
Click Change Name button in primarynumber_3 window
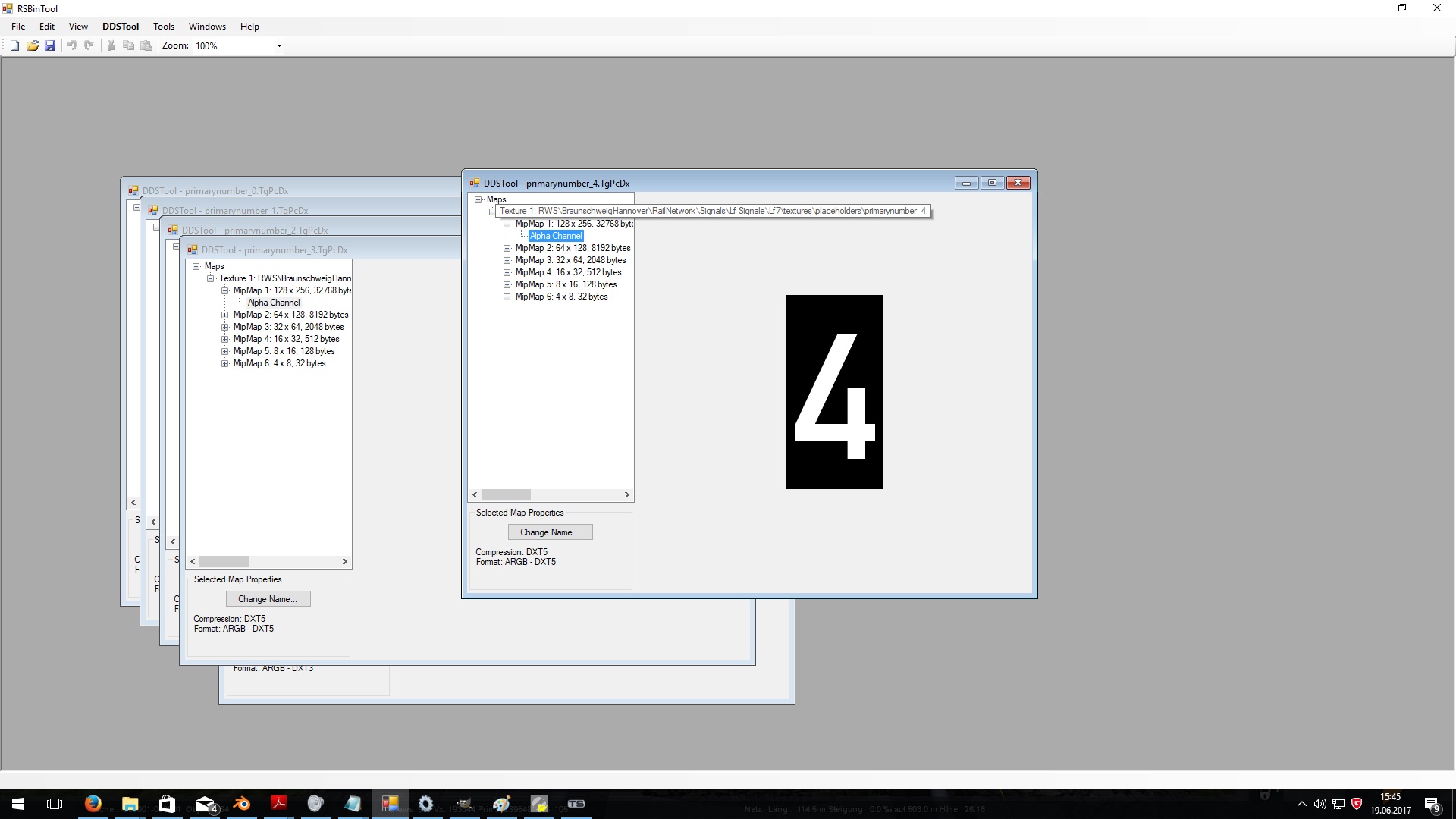(268, 599)
